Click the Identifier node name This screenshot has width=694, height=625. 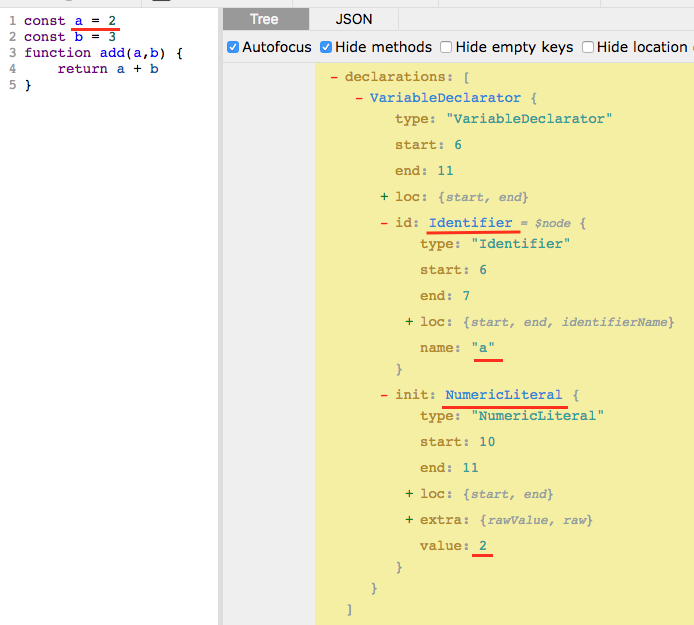470,223
